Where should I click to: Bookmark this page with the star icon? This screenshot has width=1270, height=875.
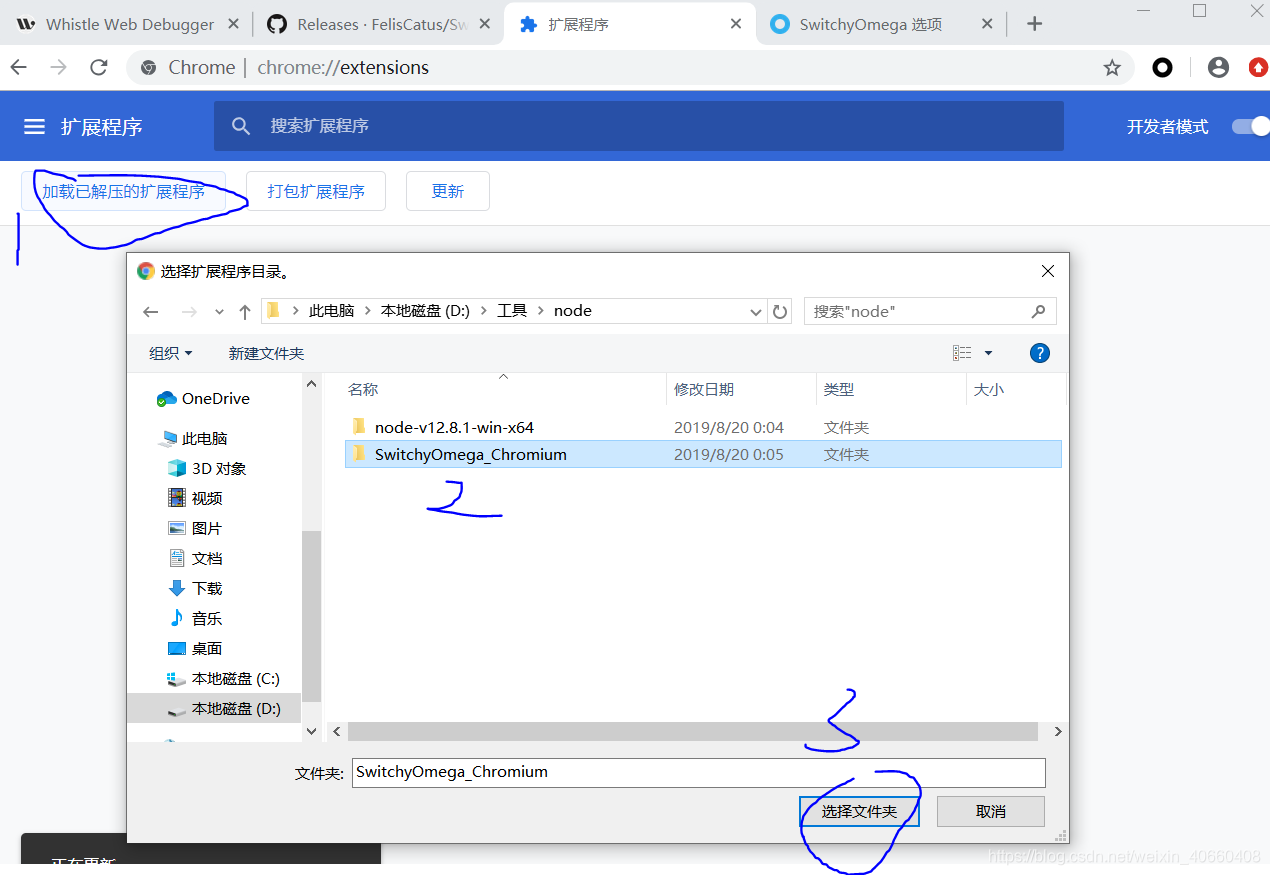pos(1112,68)
